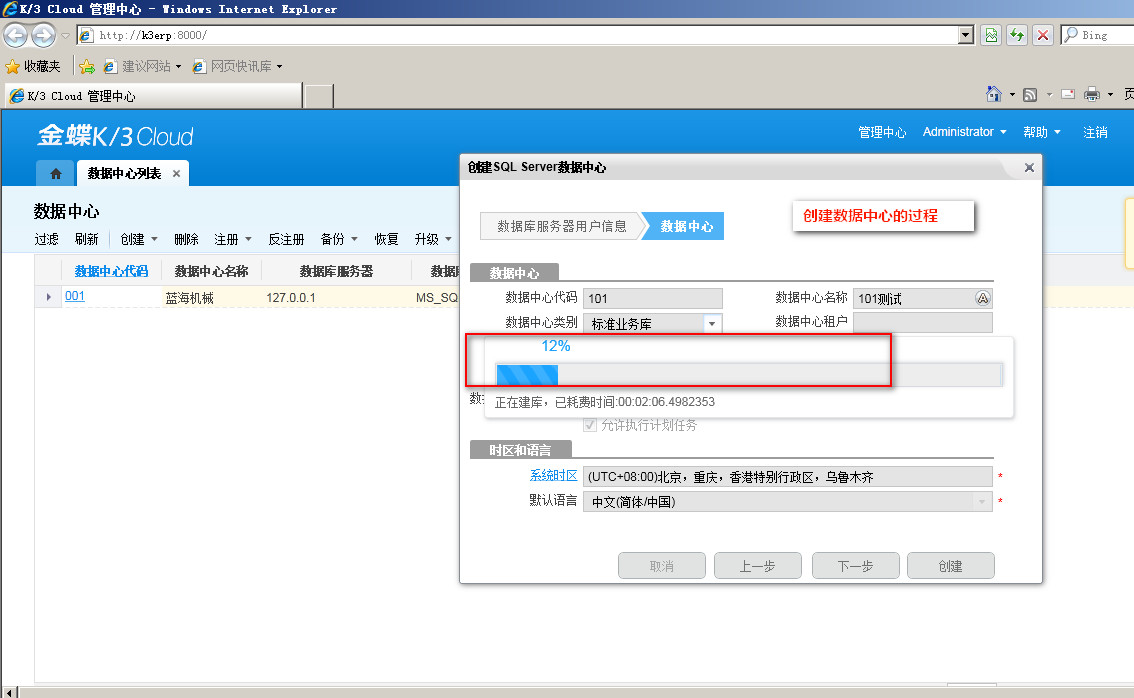Select the row indicator arrow for 001
The height and width of the screenshot is (698, 1134).
[x=48, y=297]
